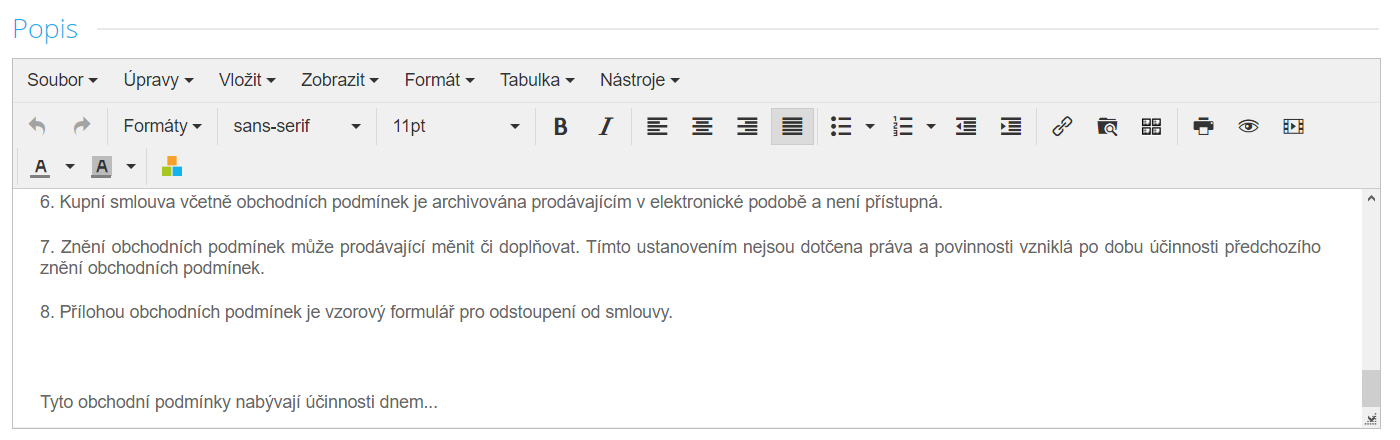Click the insert media film icon
This screenshot has height=440, width=1400.
[x=1293, y=126]
